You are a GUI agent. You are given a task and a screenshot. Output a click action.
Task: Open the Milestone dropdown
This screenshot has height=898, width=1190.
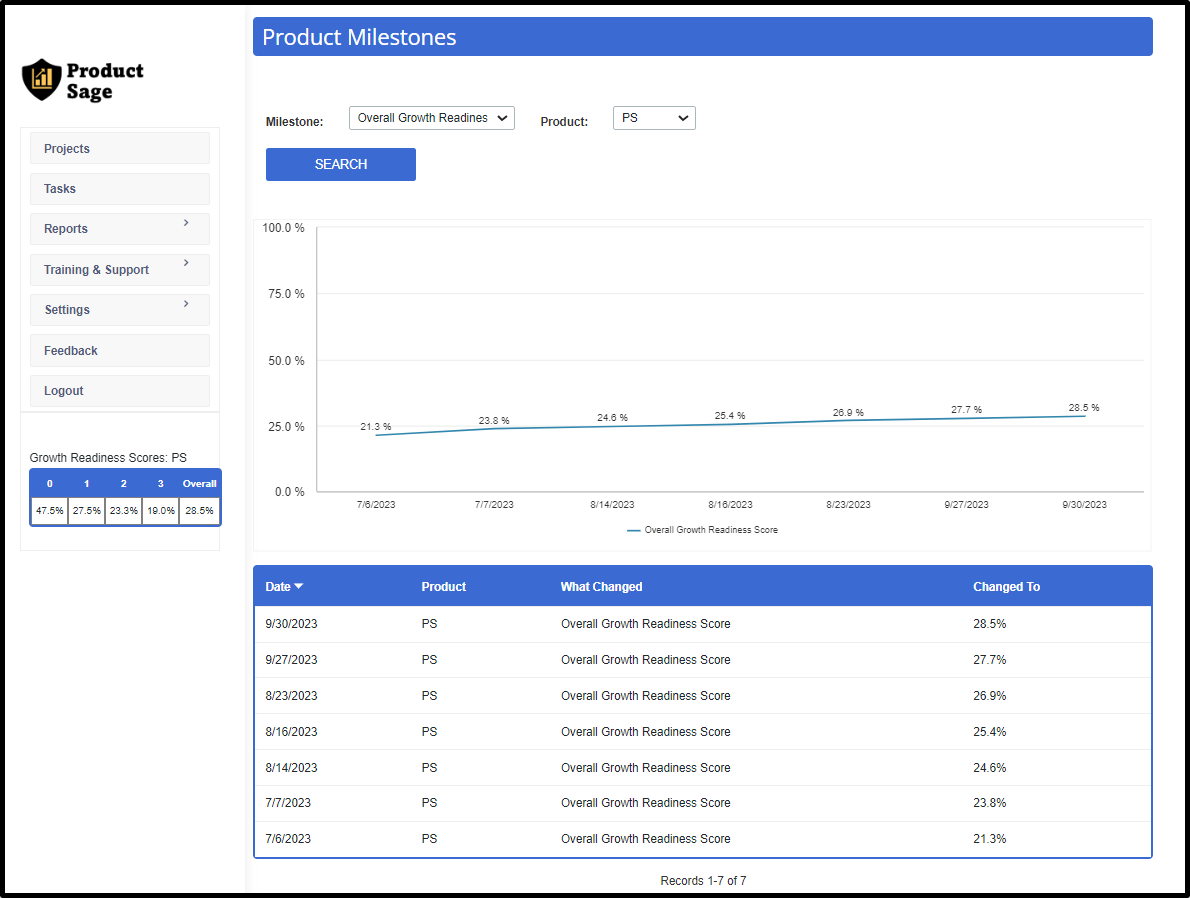(432, 118)
